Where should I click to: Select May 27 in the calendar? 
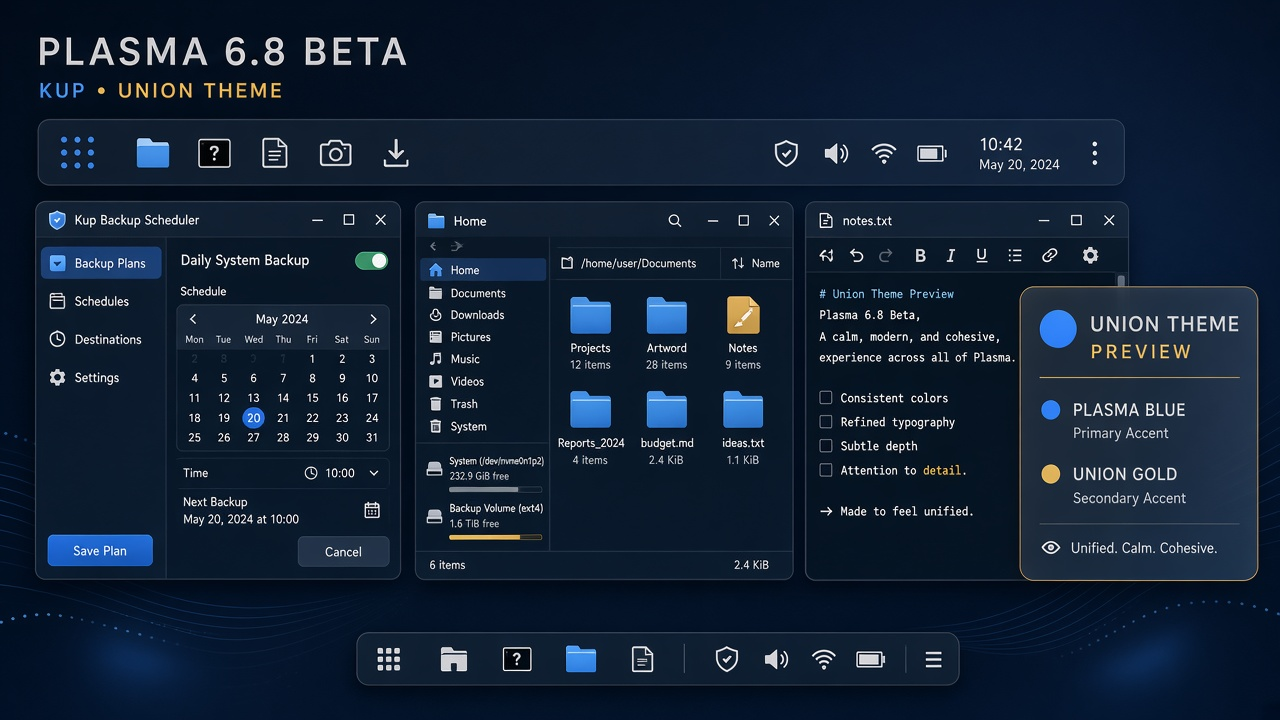tap(253, 437)
